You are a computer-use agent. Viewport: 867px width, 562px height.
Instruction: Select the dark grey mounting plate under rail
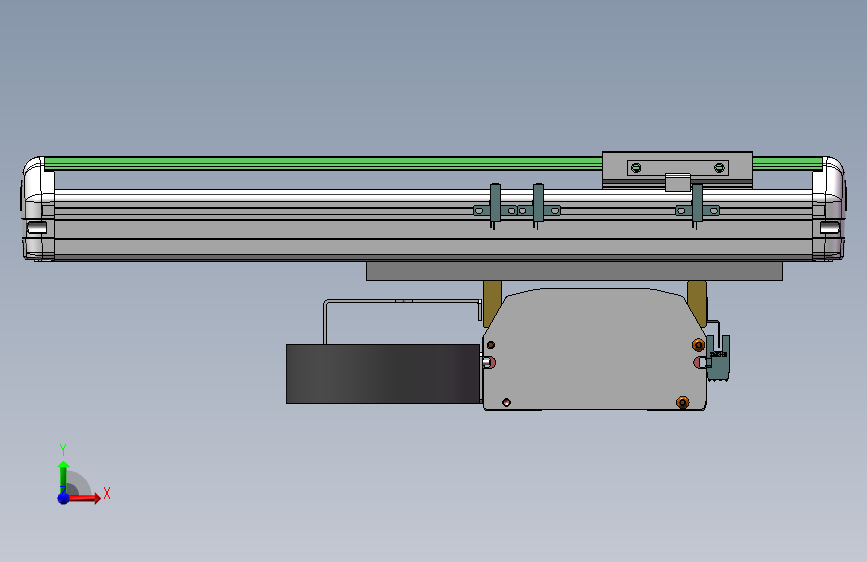point(574,272)
